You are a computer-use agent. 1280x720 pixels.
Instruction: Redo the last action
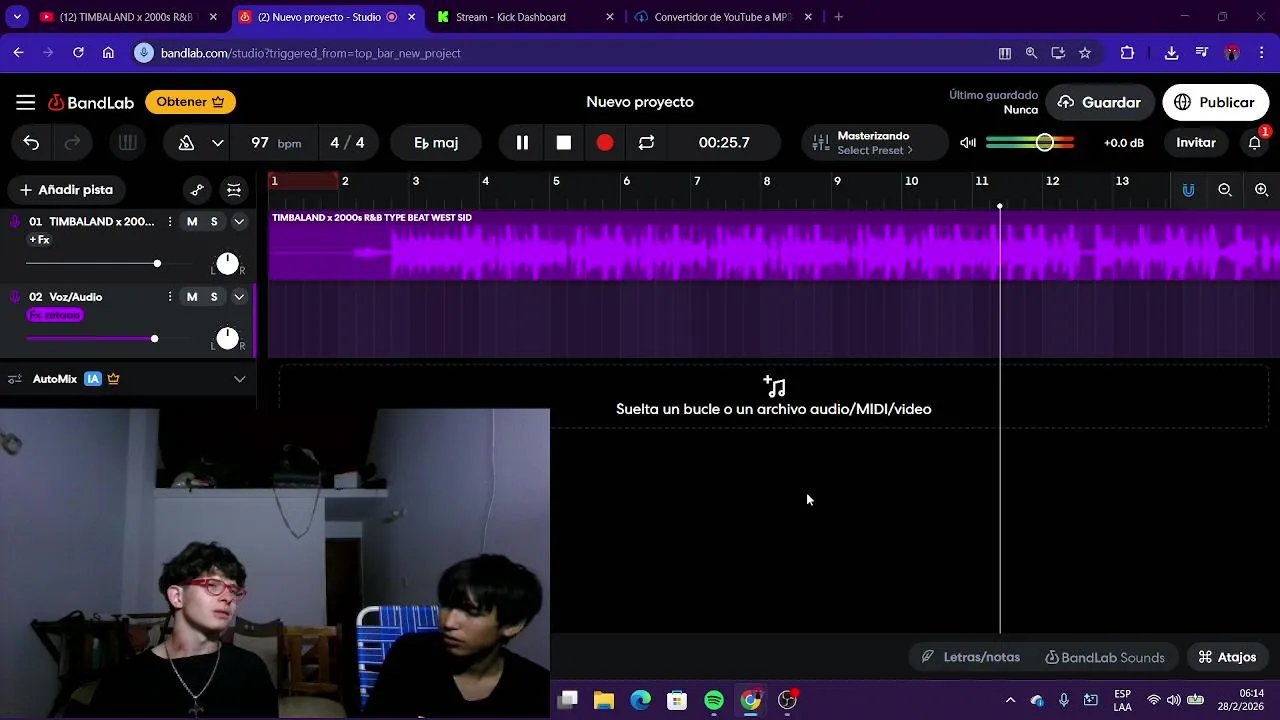click(72, 143)
